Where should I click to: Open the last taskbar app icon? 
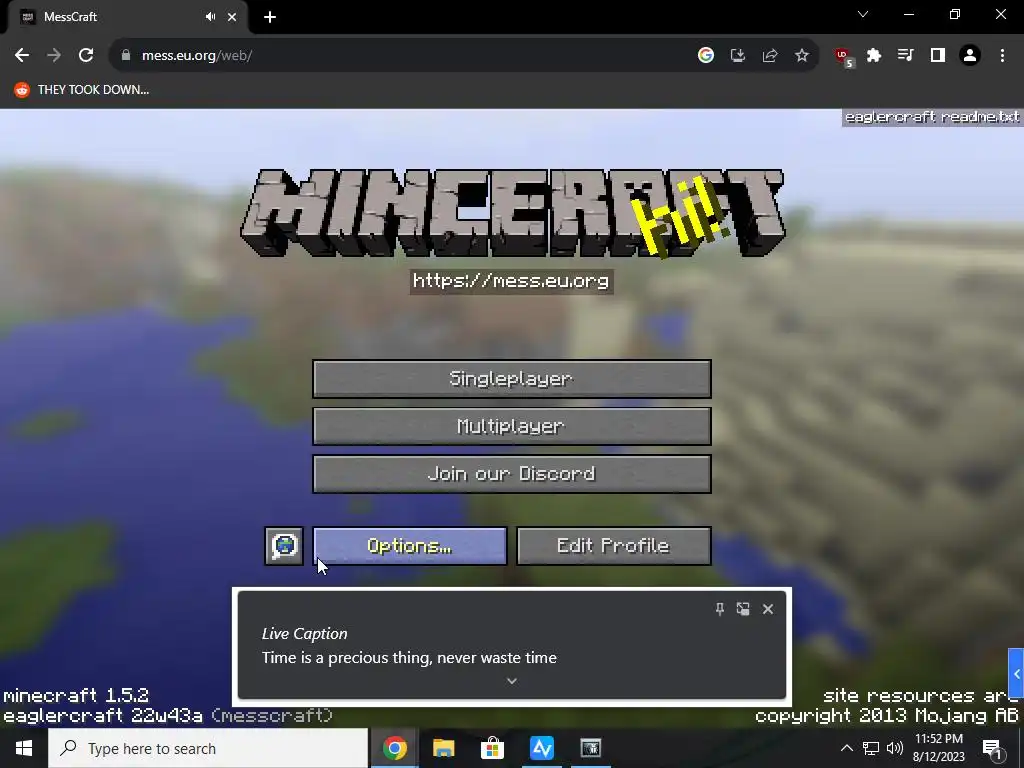coord(590,748)
